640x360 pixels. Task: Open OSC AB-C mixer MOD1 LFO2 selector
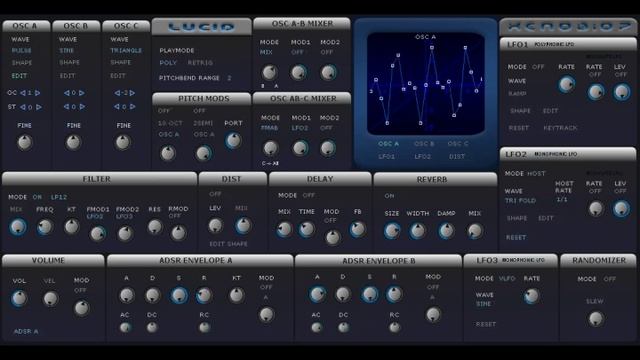coord(300,128)
